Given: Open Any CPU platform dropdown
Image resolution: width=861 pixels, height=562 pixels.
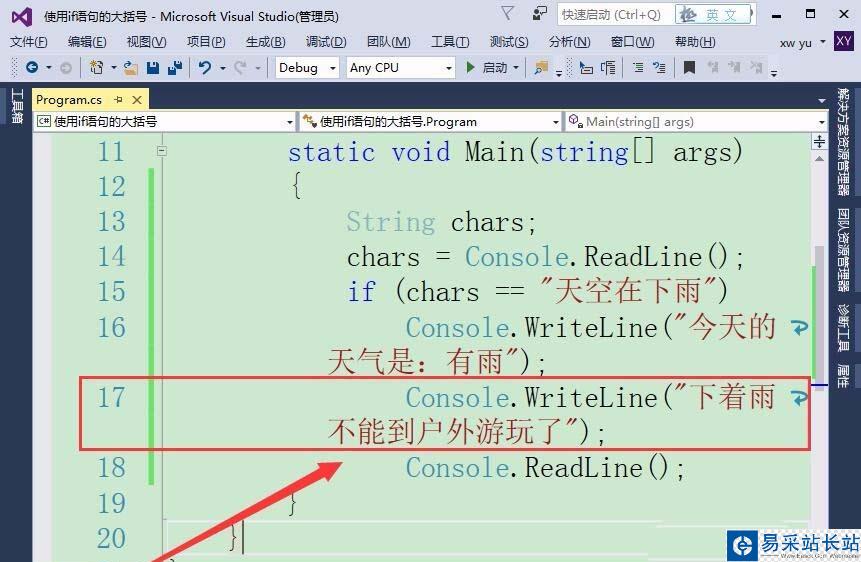Looking at the screenshot, I should click(x=400, y=68).
